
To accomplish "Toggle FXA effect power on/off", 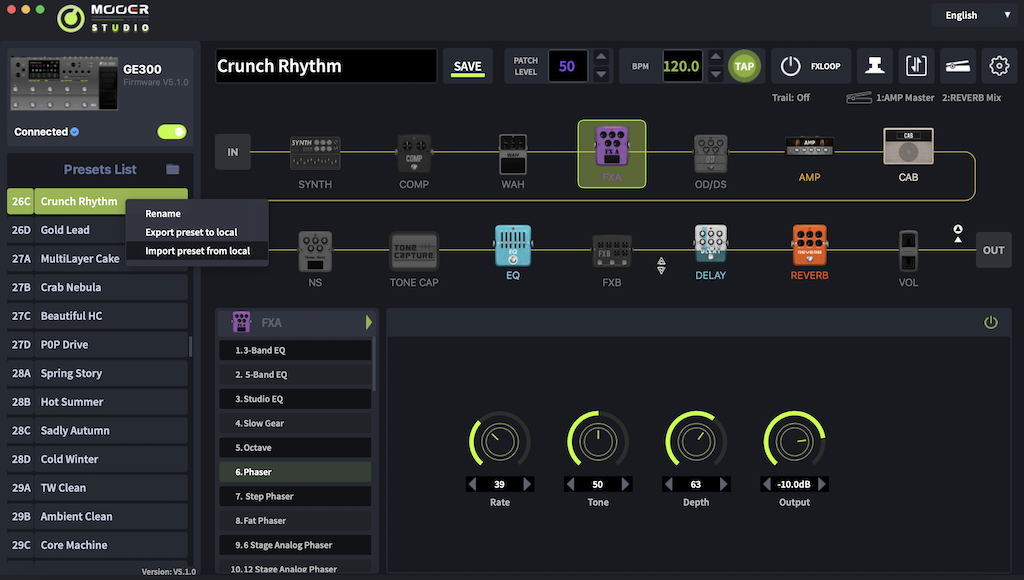I will [991, 322].
